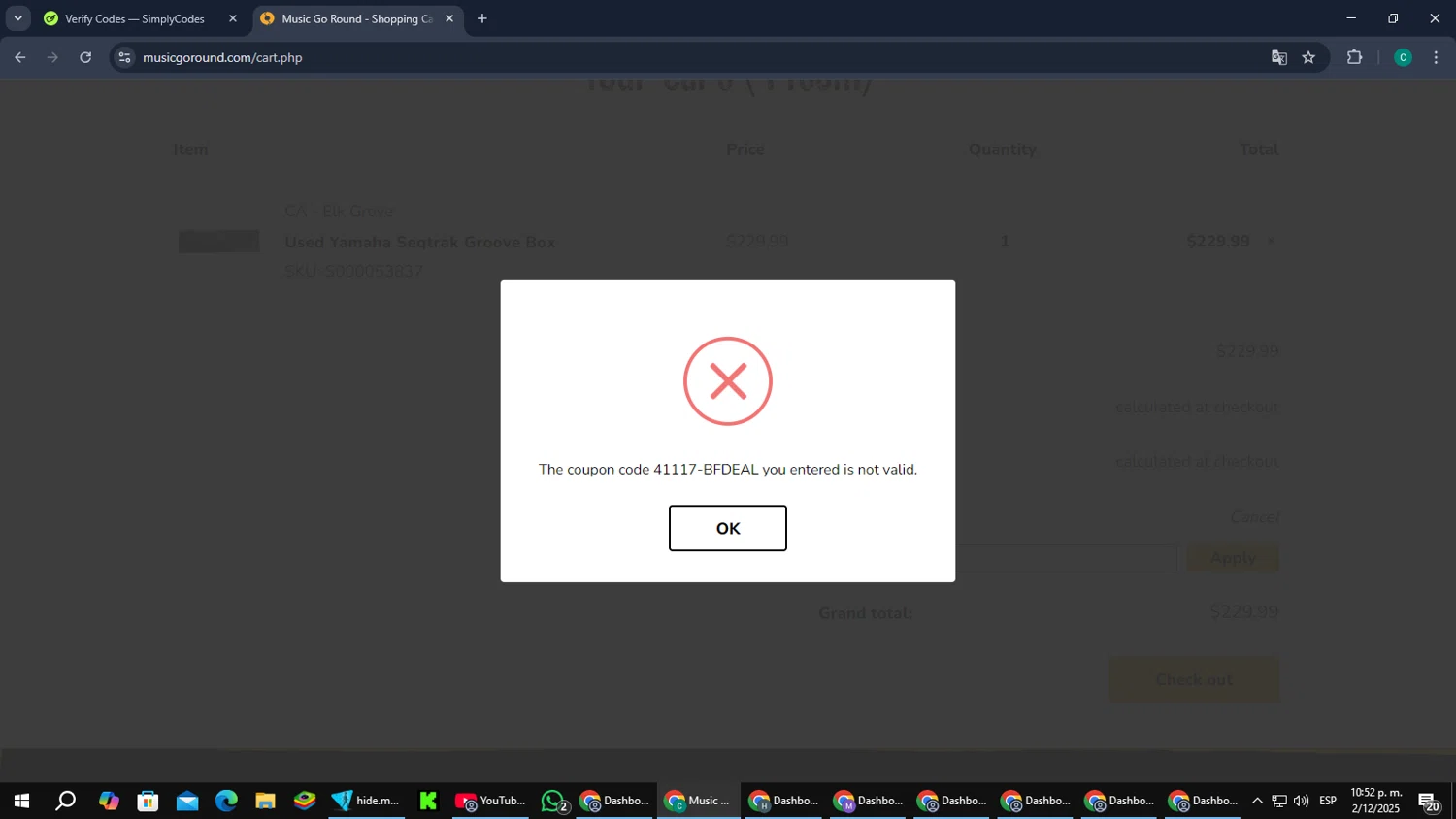Close the Verify Codes — SimplyCodes tab

point(233,18)
